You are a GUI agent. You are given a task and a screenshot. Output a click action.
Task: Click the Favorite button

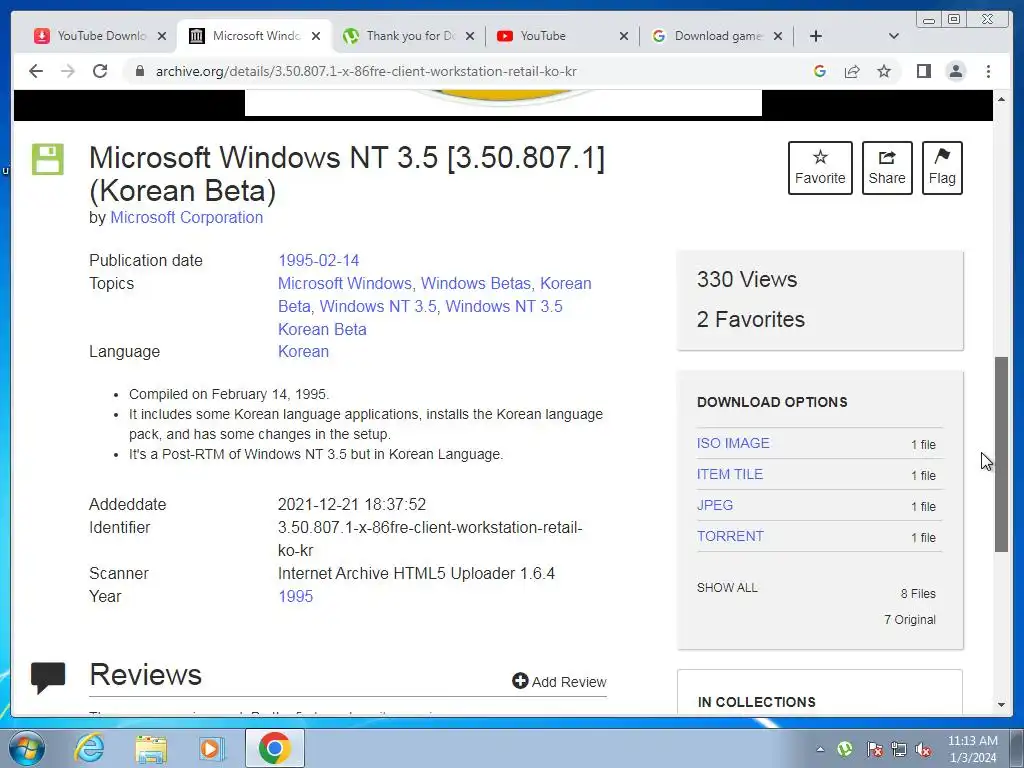point(820,168)
